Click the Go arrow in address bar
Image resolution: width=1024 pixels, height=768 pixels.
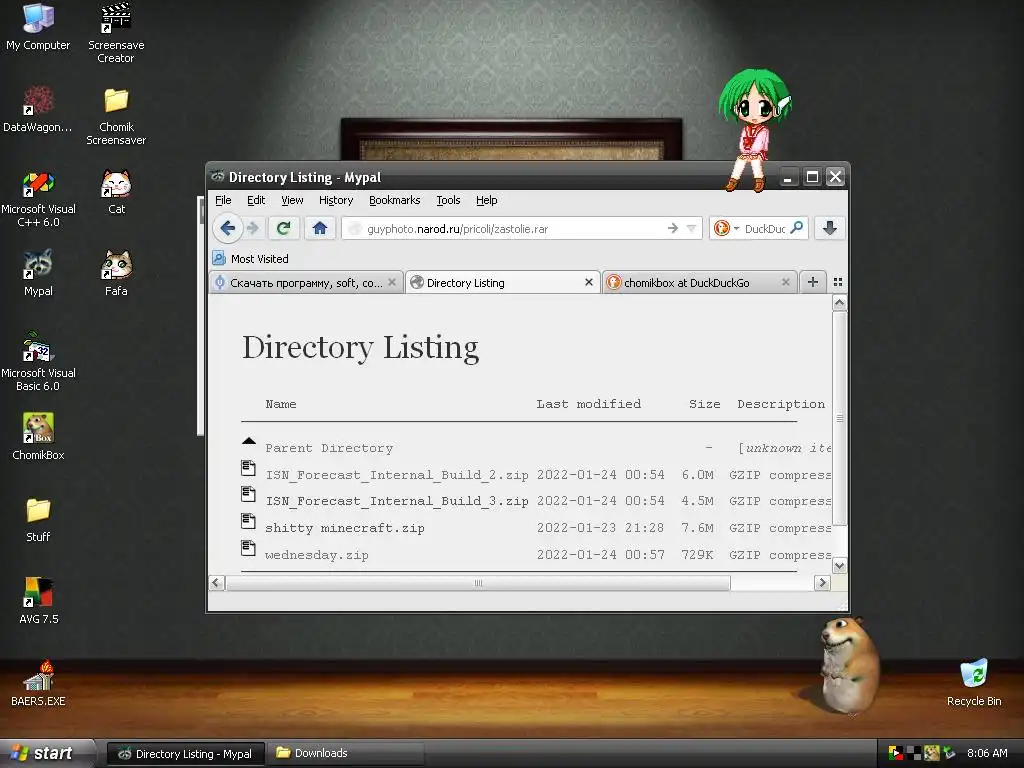(x=673, y=228)
